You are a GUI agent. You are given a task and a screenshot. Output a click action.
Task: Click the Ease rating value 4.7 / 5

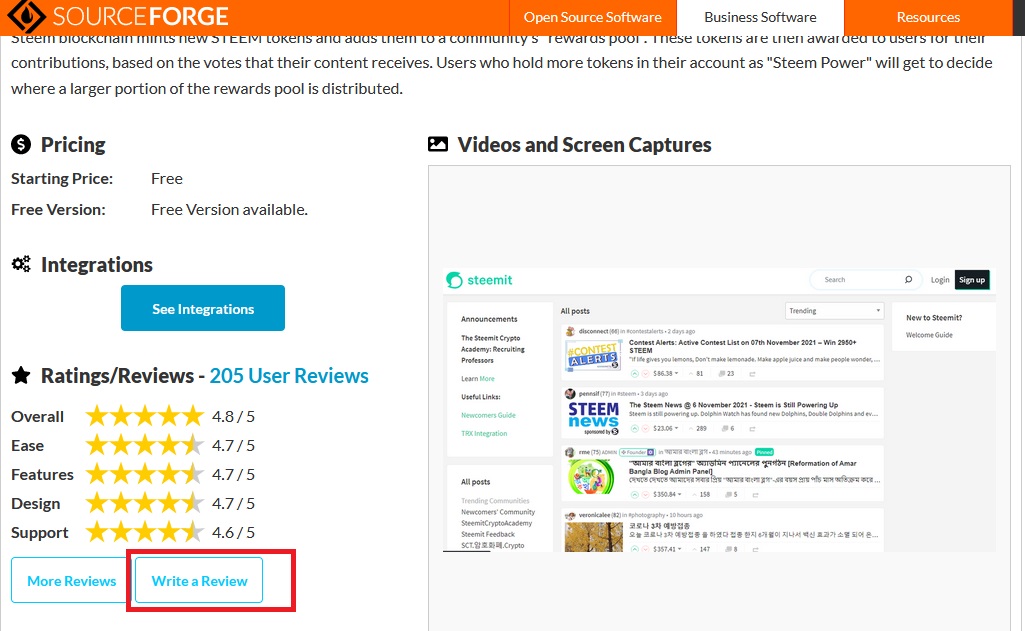click(233, 445)
